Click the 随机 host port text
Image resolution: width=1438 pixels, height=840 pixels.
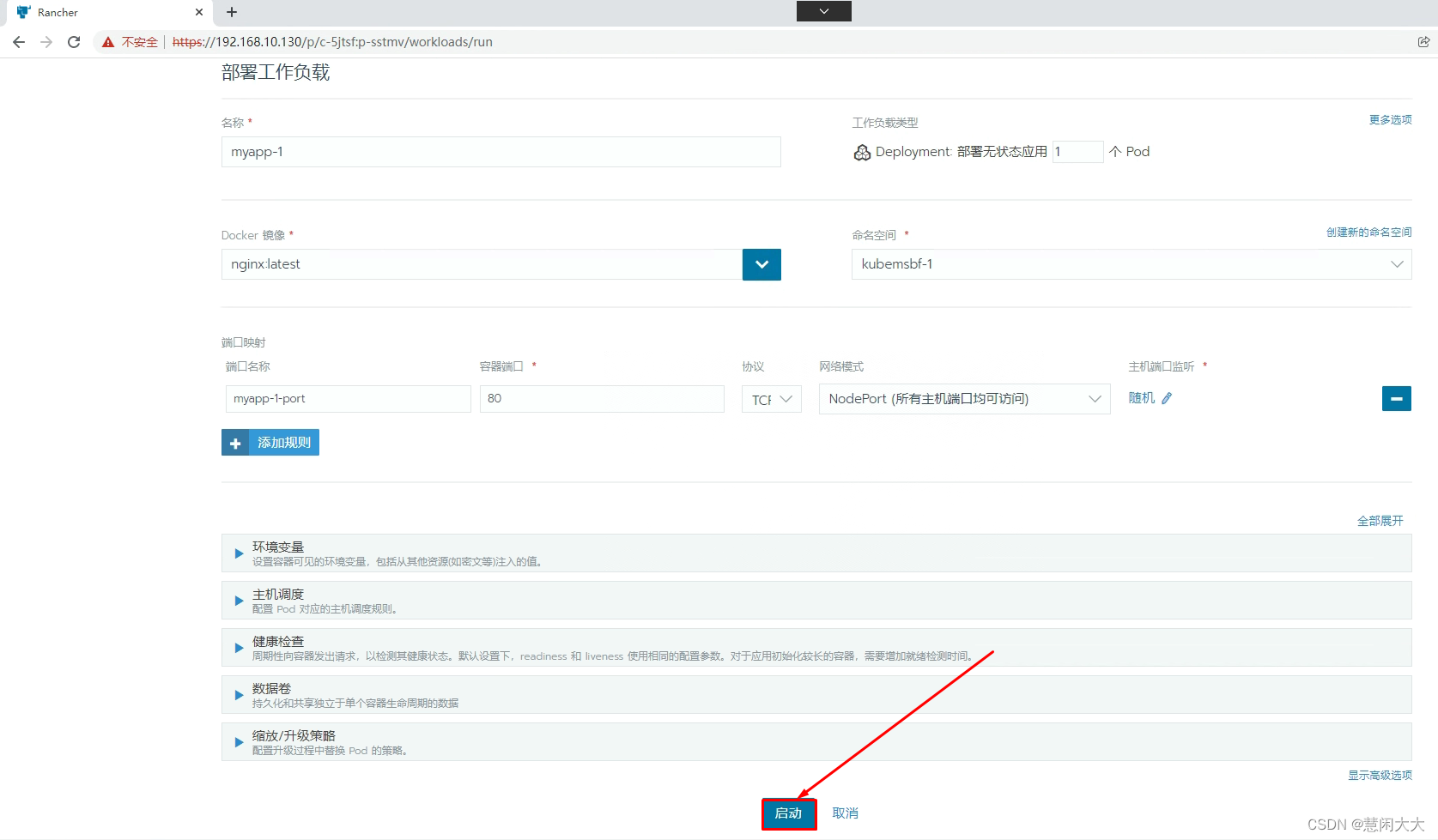tap(1141, 398)
